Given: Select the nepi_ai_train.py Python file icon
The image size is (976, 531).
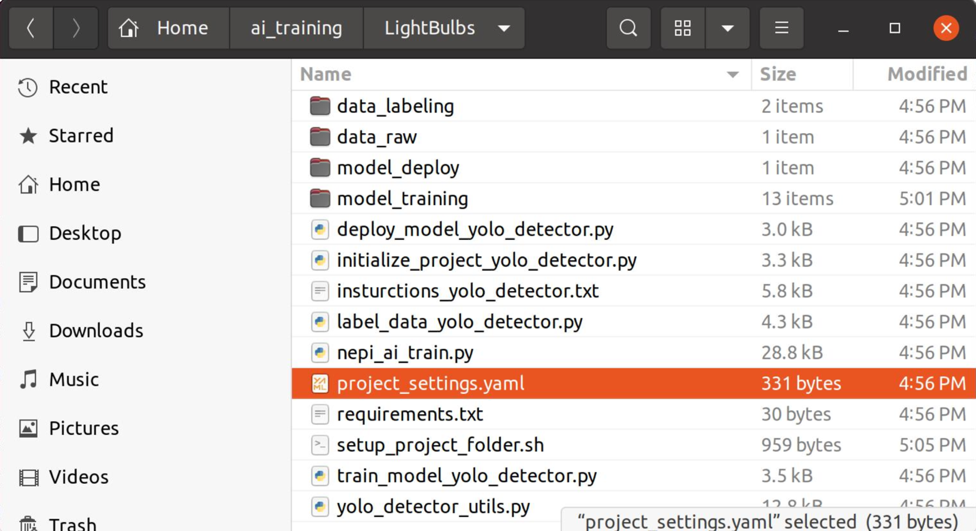Looking at the screenshot, I should tap(320, 353).
